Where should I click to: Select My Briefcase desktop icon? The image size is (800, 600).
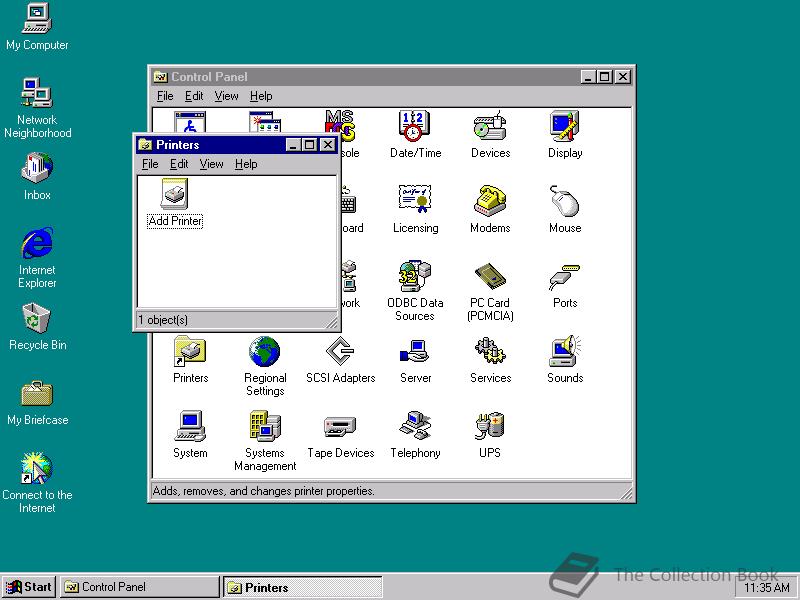click(x=37, y=402)
